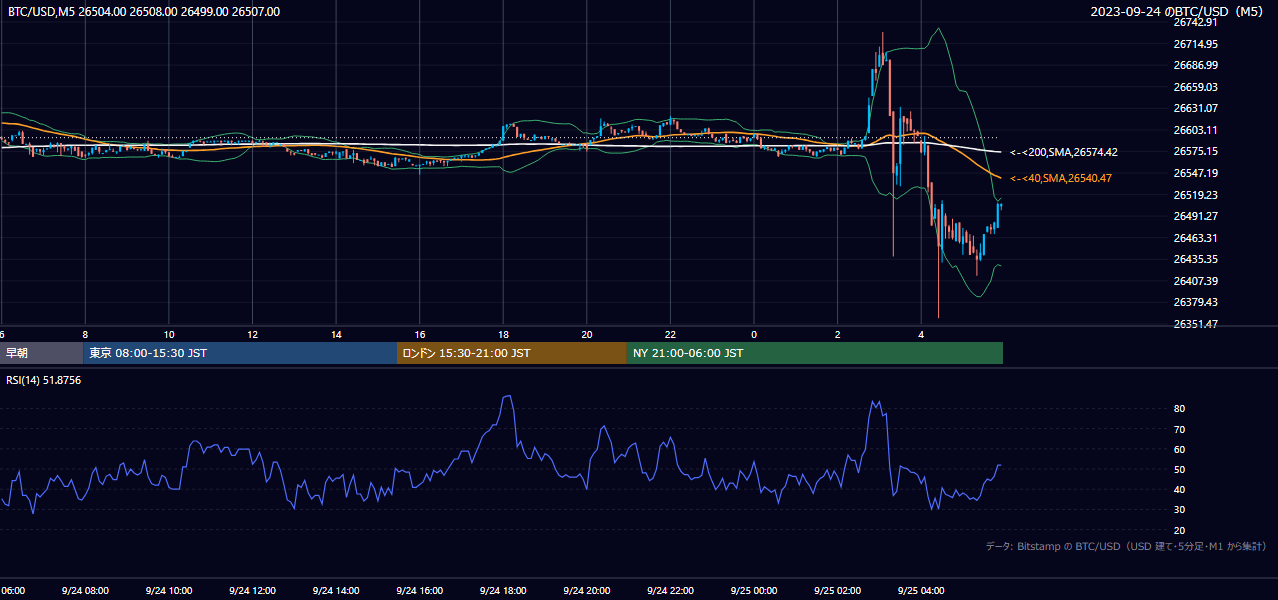Viewport: 1278px width, 600px height.
Task: Click price axis value 26519.23
Action: click(x=1195, y=195)
